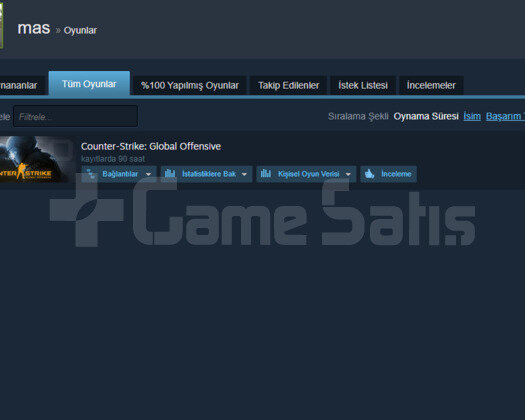Open the İstek Listesi tab
This screenshot has height=420, width=525.
[363, 85]
